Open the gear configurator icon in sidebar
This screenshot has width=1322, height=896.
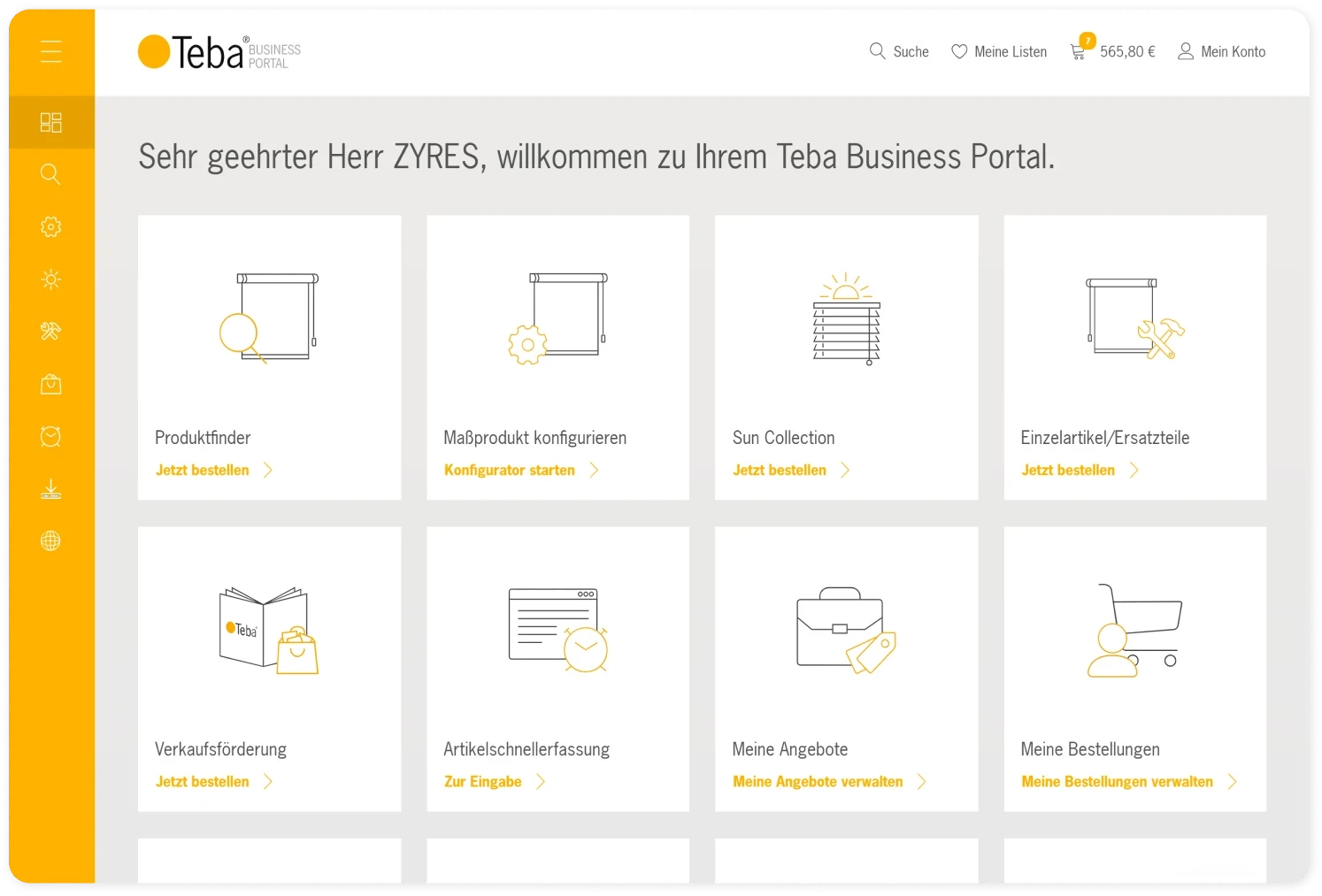pos(51,227)
